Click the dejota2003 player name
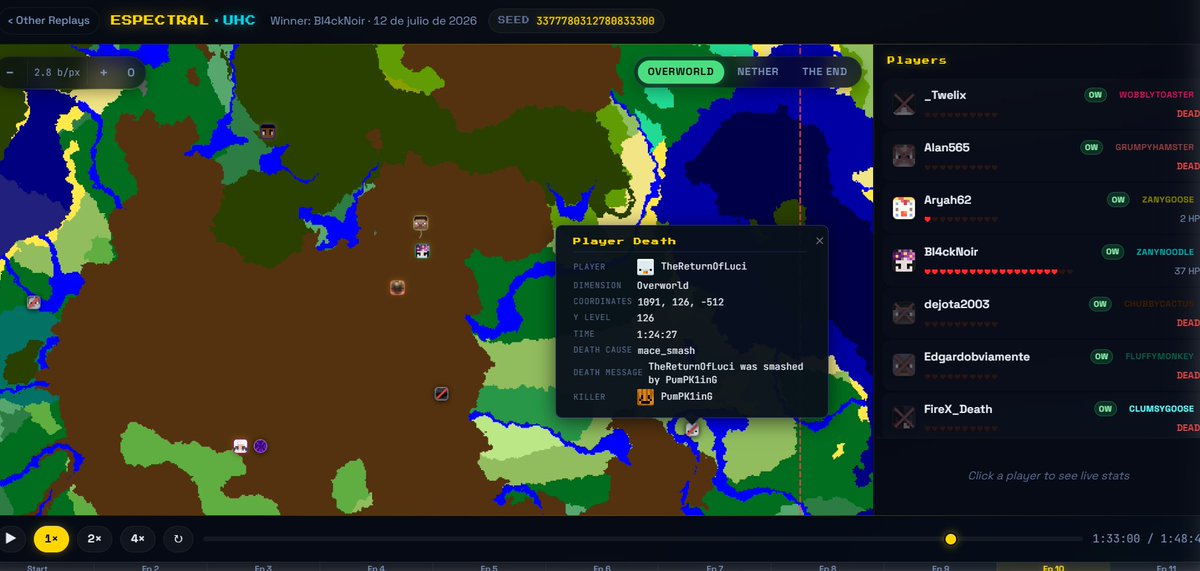This screenshot has width=1200, height=571. [x=958, y=304]
